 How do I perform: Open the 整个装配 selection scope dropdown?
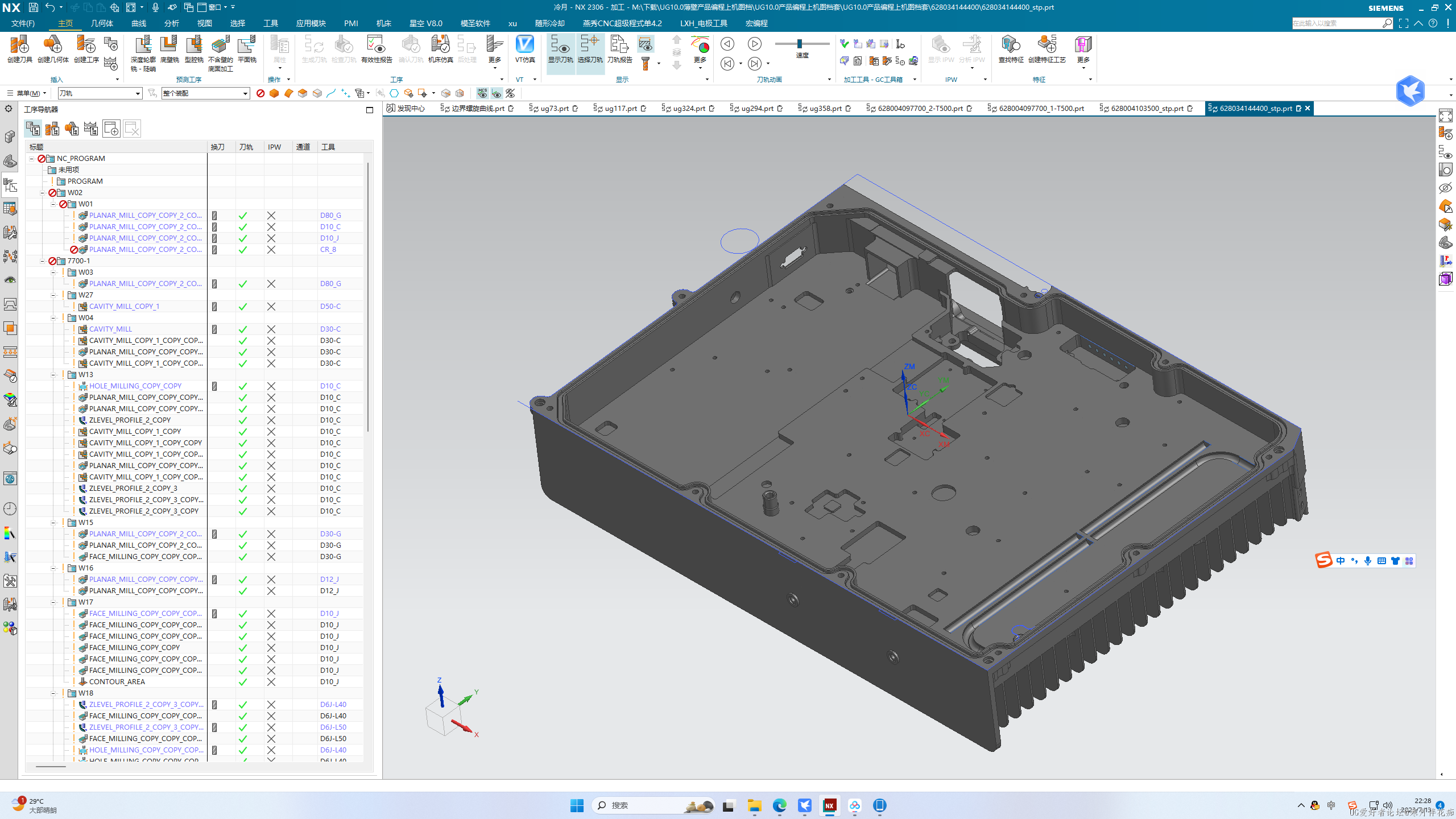point(205,93)
